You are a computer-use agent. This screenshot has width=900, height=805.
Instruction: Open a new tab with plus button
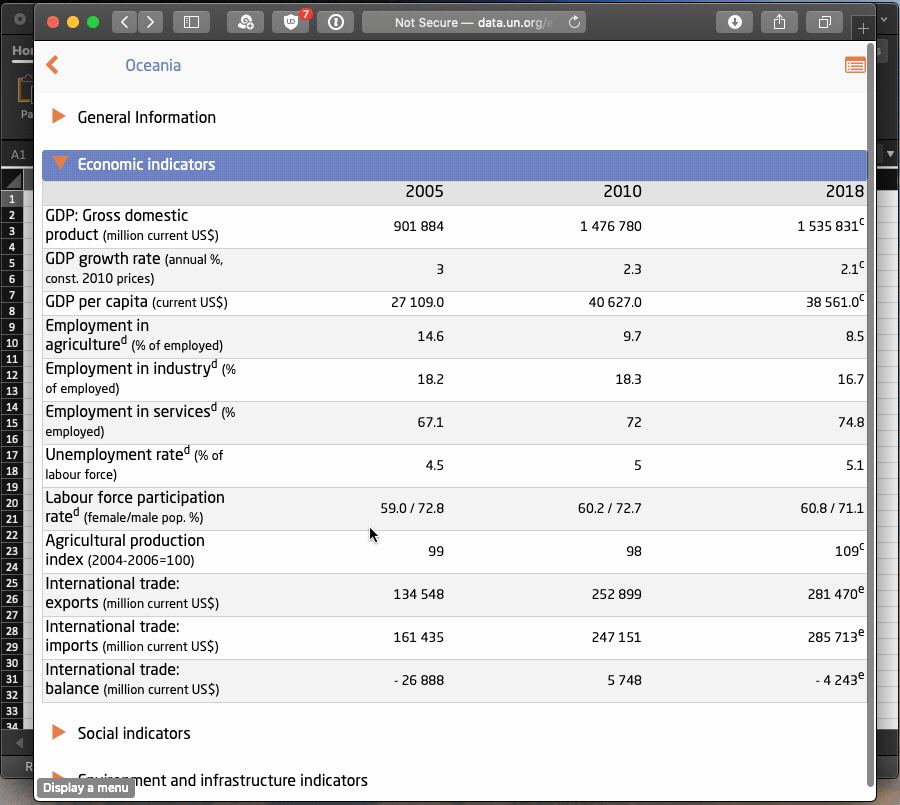click(x=864, y=27)
